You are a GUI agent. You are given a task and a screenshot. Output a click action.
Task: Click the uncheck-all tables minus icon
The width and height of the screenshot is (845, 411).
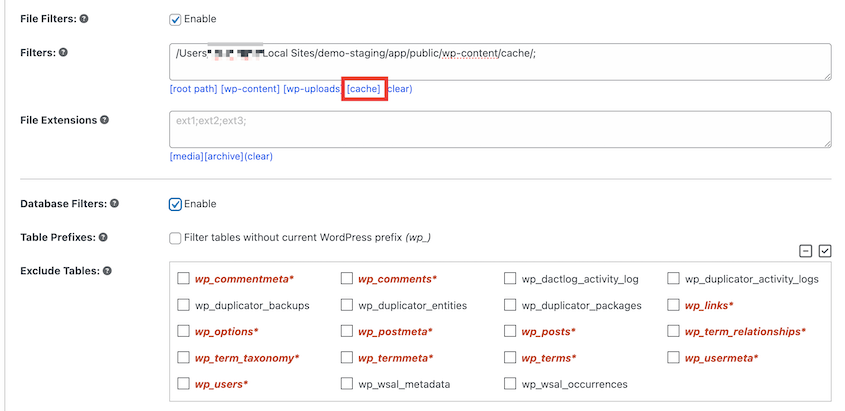(805, 251)
